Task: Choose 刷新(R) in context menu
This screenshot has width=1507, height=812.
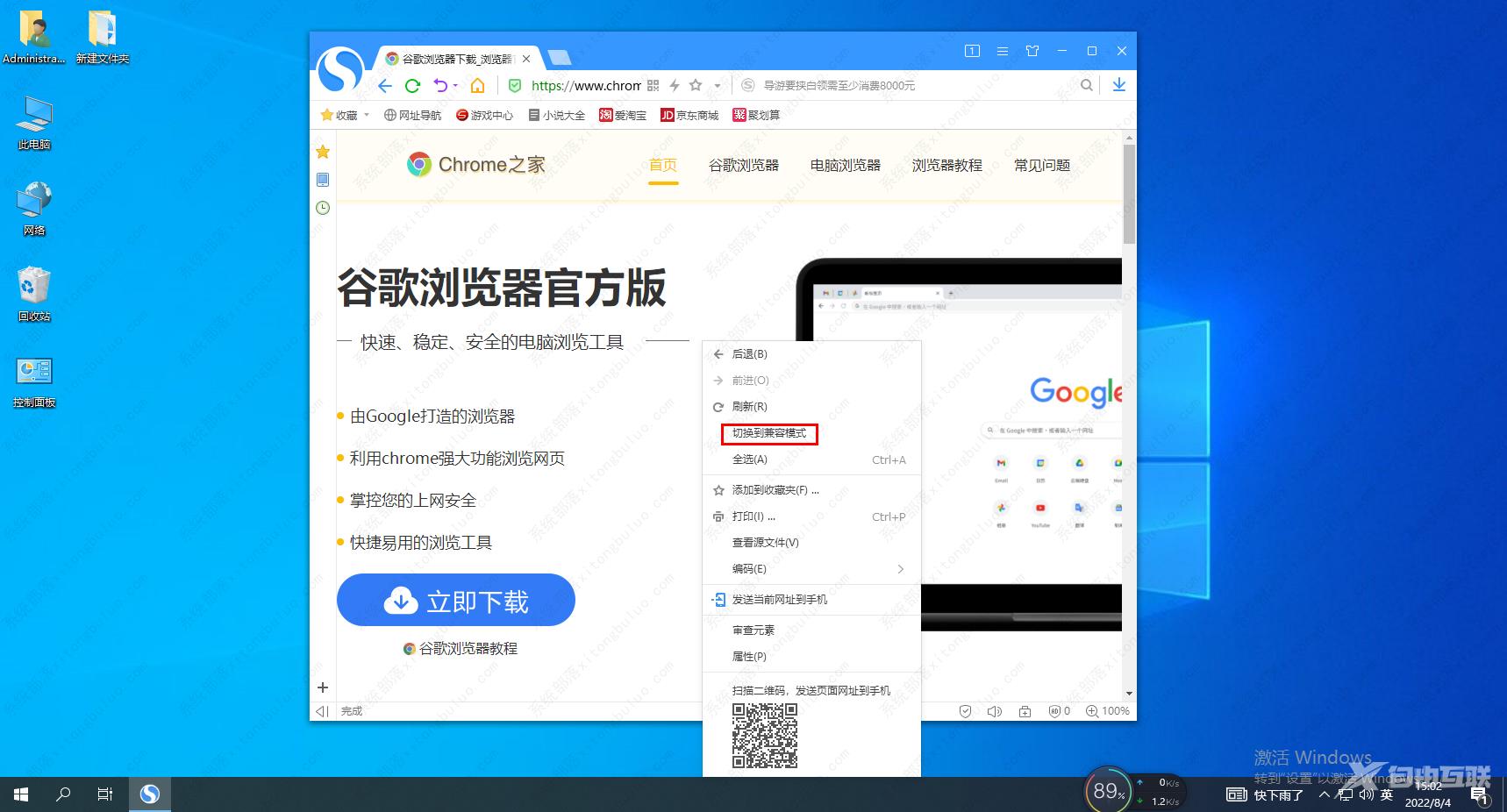Action: 811,407
